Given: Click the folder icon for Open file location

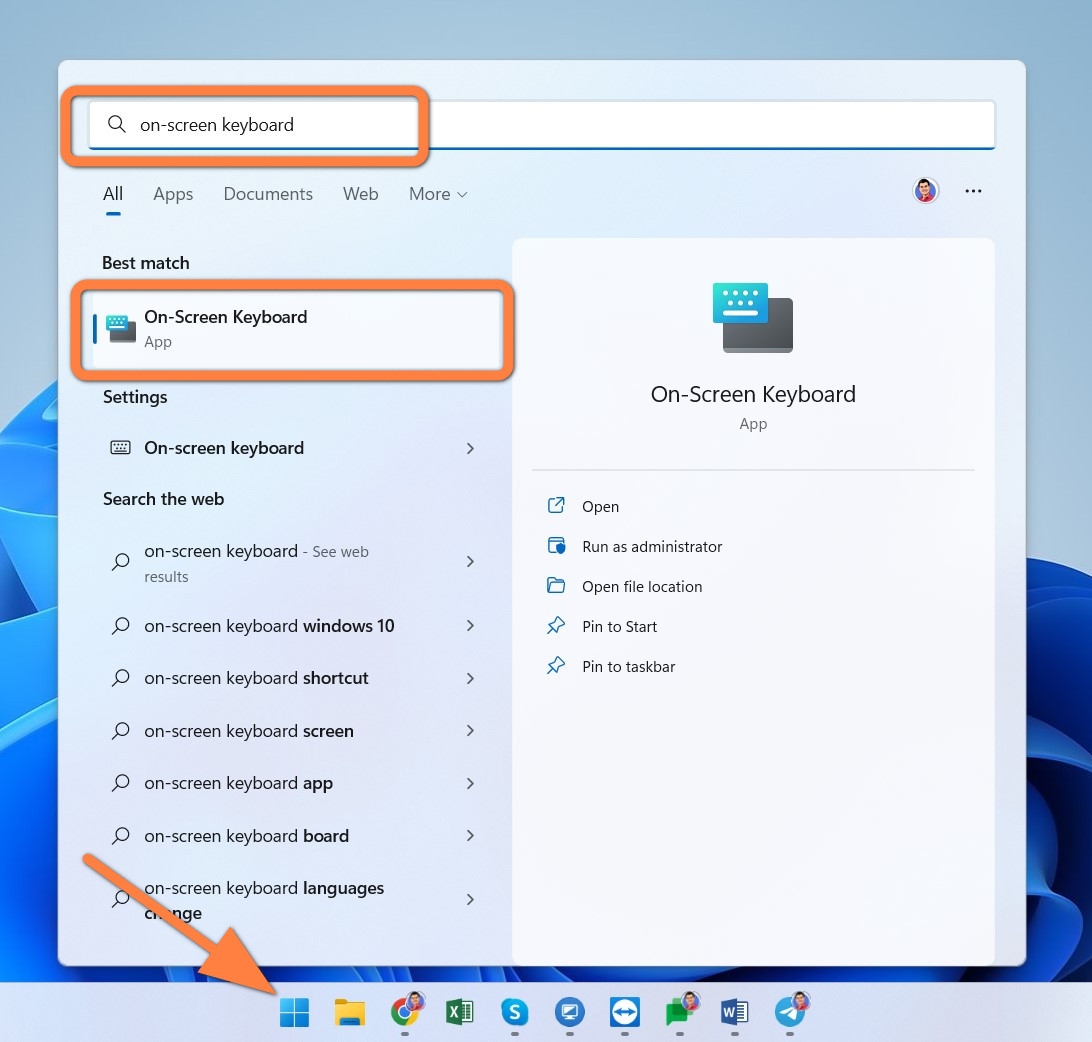Looking at the screenshot, I should pyautogui.click(x=556, y=585).
